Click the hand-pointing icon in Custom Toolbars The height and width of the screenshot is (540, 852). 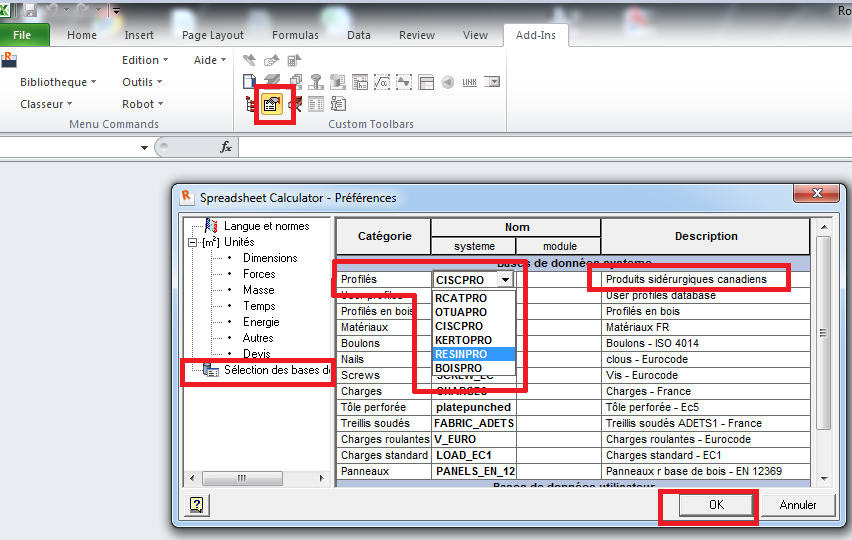[271, 60]
